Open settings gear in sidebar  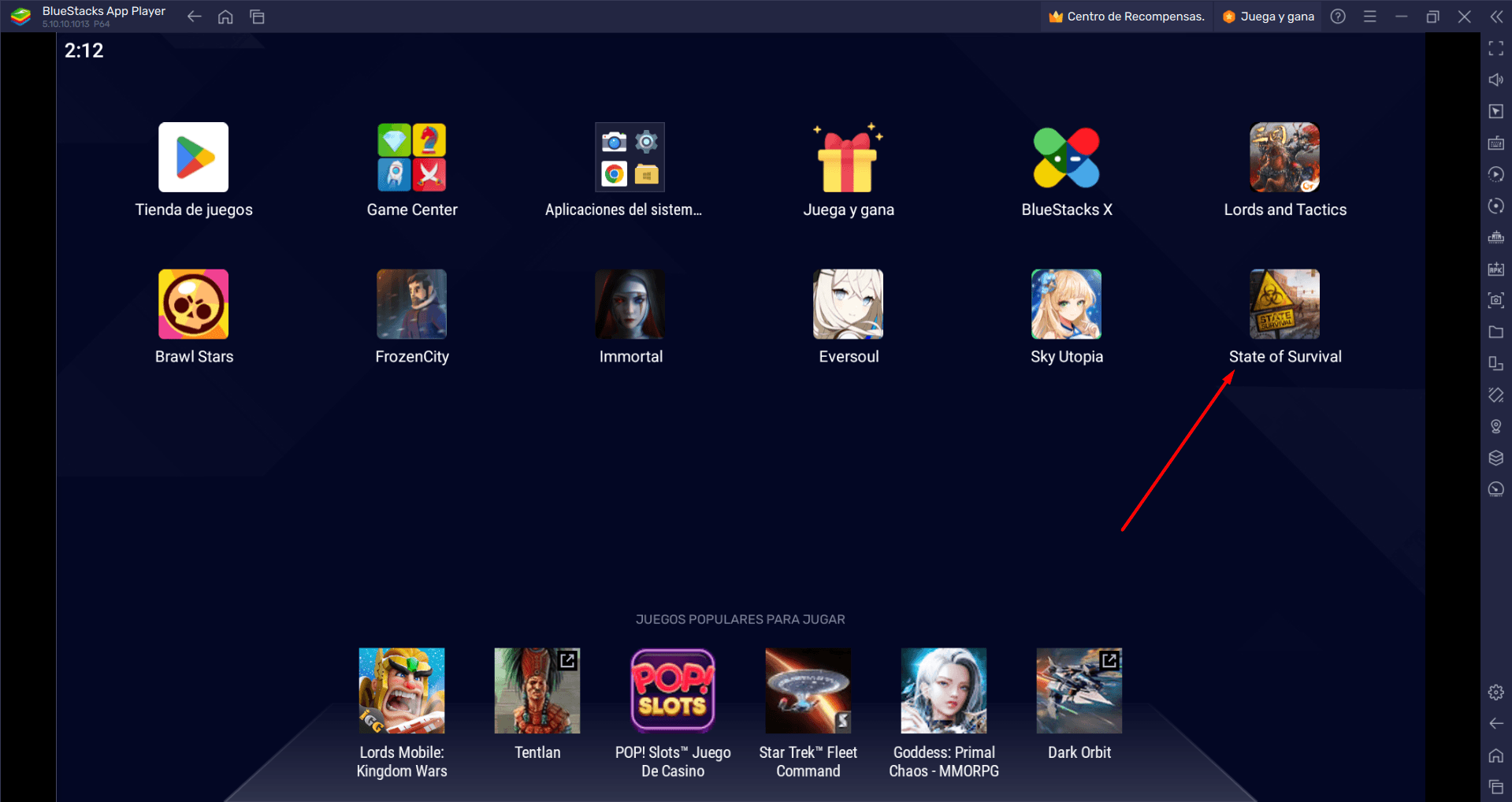[x=1496, y=692]
